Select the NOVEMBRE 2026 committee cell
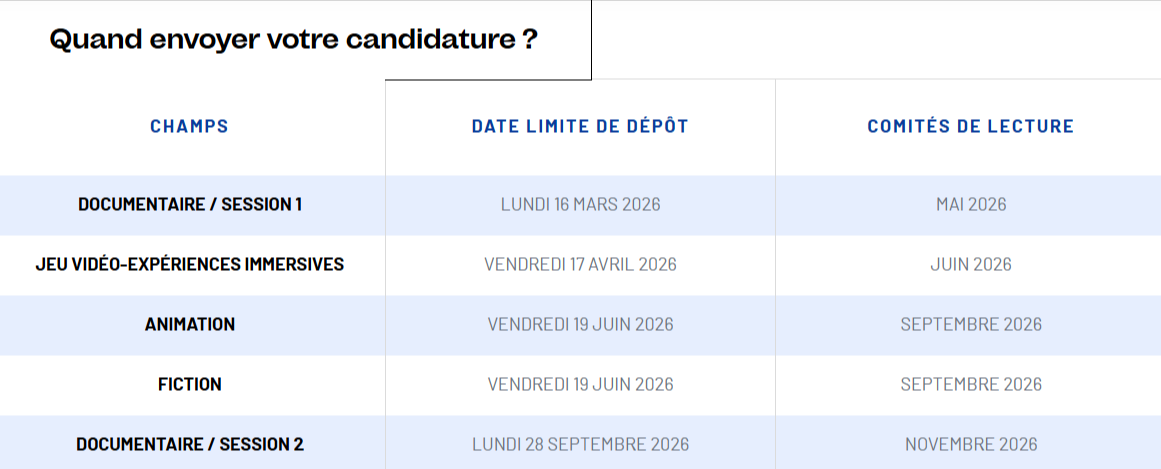The image size is (1161, 469). tap(971, 444)
